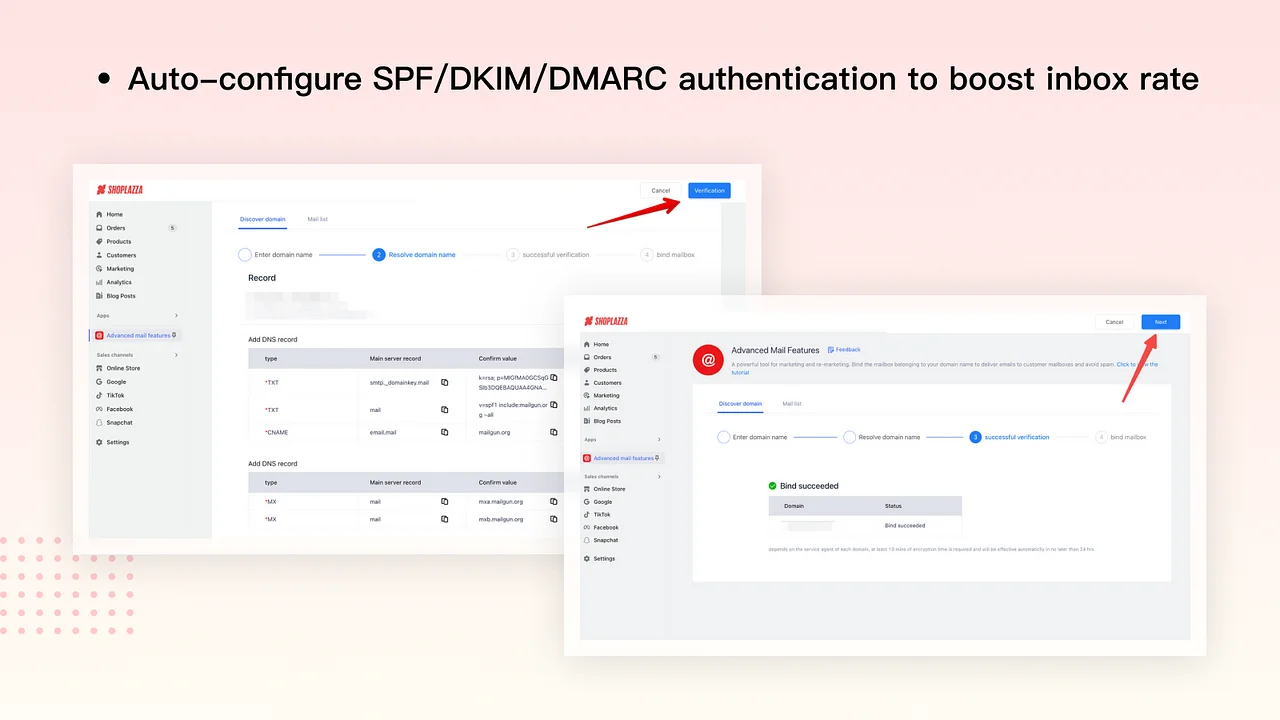
Task: Copy the email.mail CNAME server record
Action: [445, 433]
